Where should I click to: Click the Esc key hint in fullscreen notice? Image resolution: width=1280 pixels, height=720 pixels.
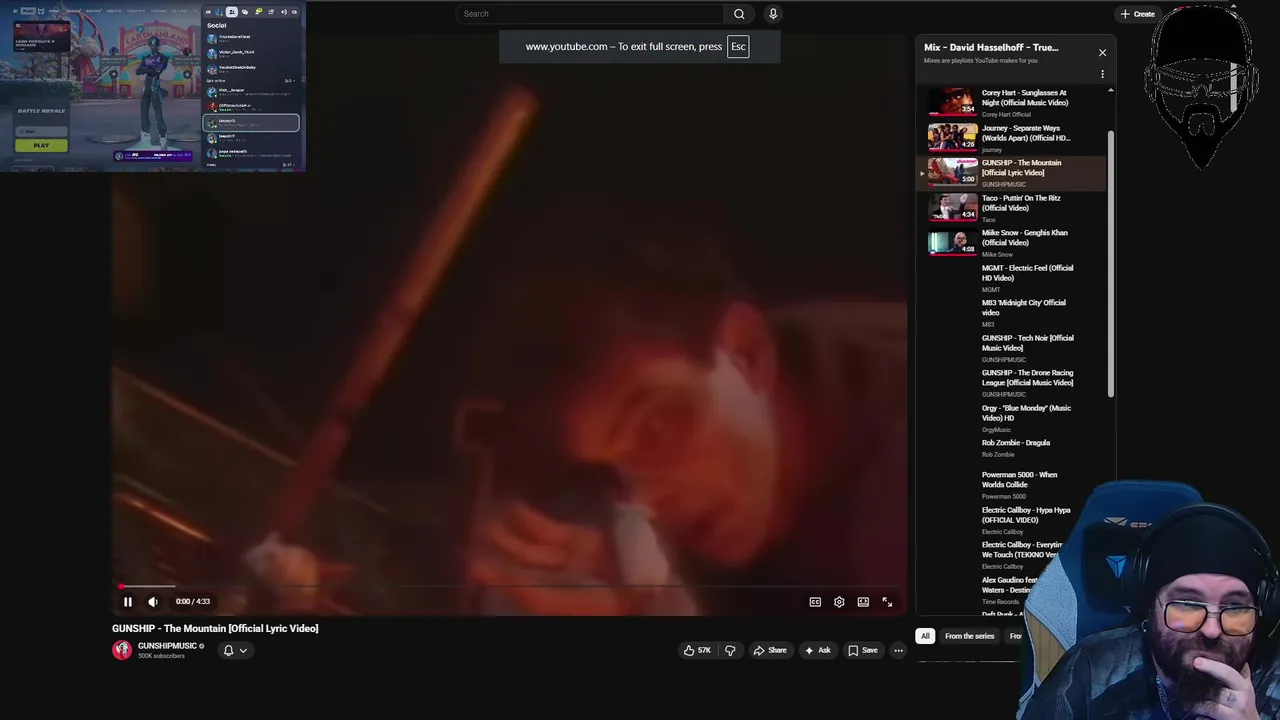point(738,46)
